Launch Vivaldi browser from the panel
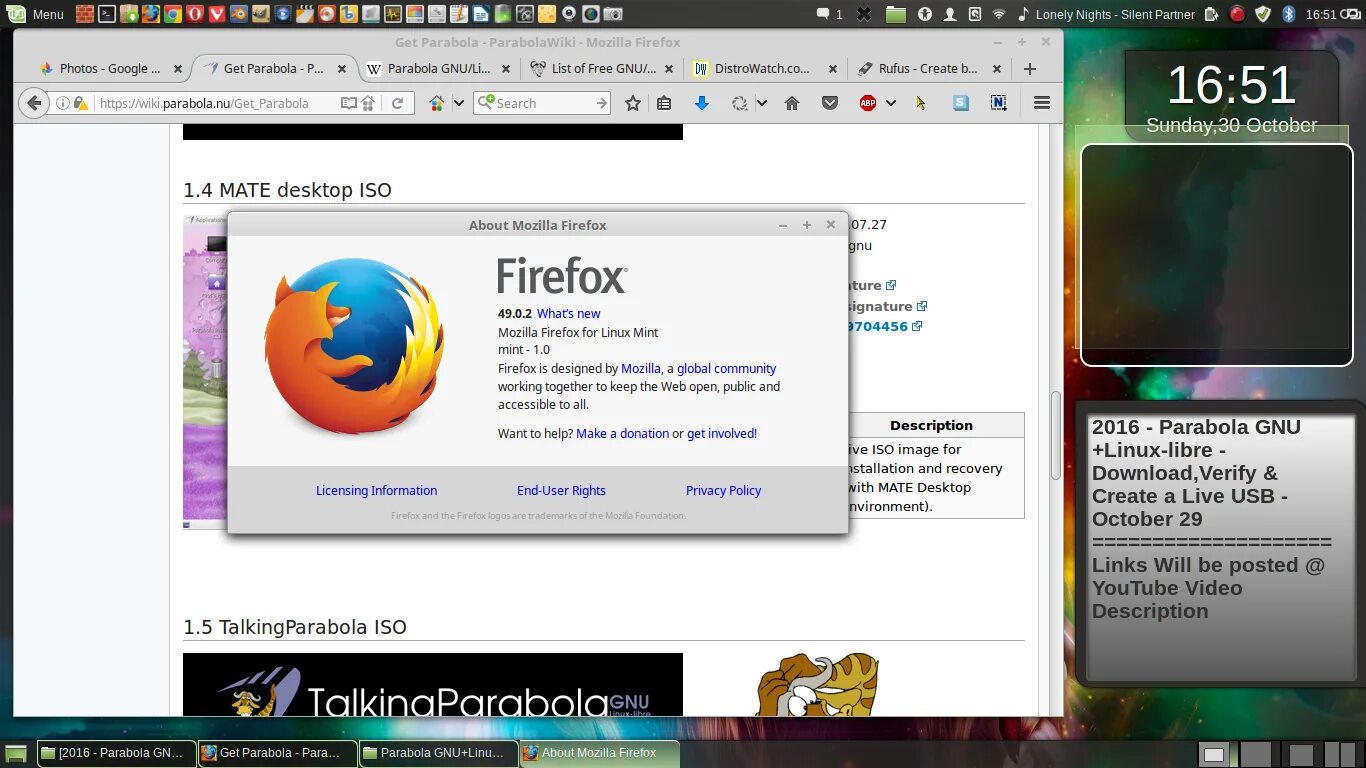Image resolution: width=1366 pixels, height=768 pixels. pyautogui.click(x=216, y=14)
